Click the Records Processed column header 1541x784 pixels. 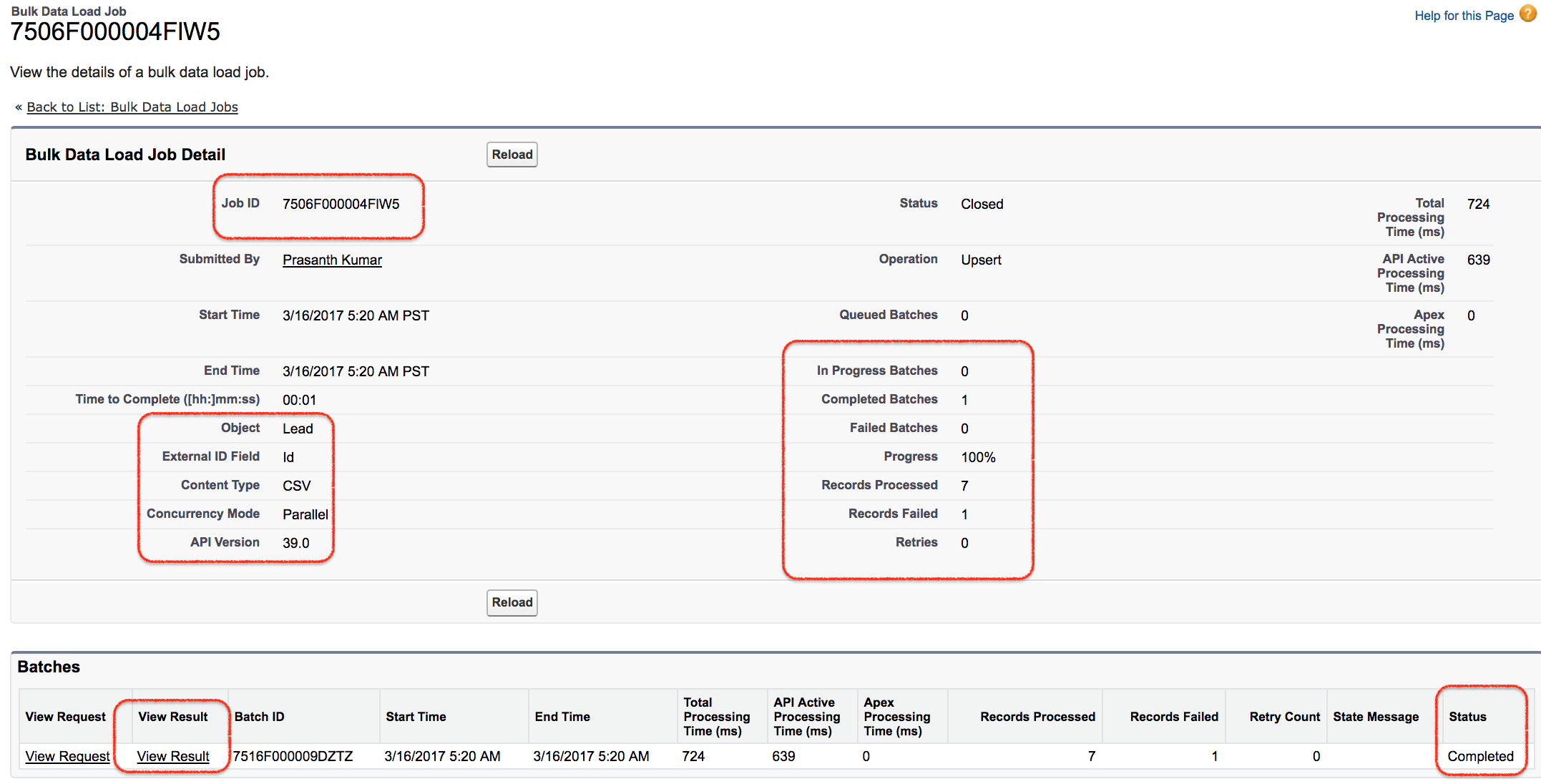pos(1037,717)
